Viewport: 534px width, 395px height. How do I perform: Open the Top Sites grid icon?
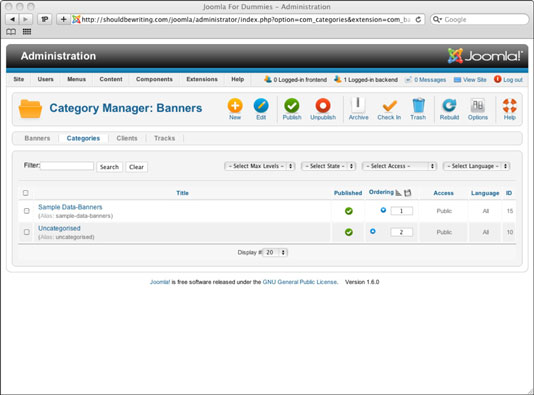pyautogui.click(x=27, y=32)
